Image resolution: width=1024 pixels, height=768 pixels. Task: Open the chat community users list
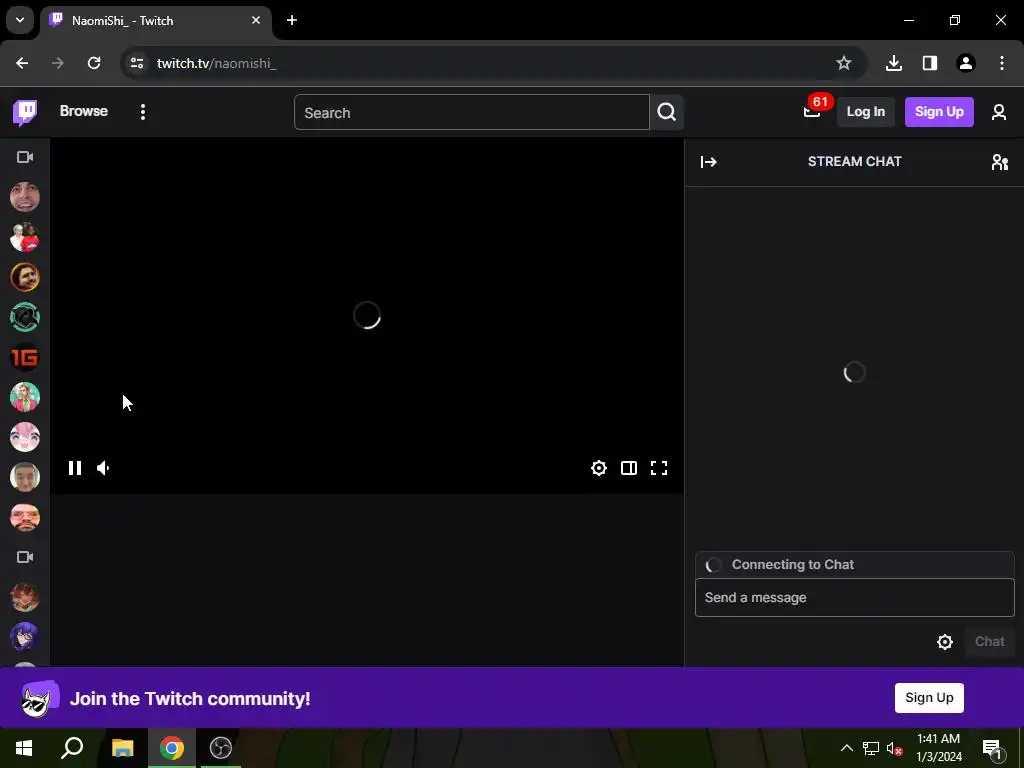tap(999, 162)
